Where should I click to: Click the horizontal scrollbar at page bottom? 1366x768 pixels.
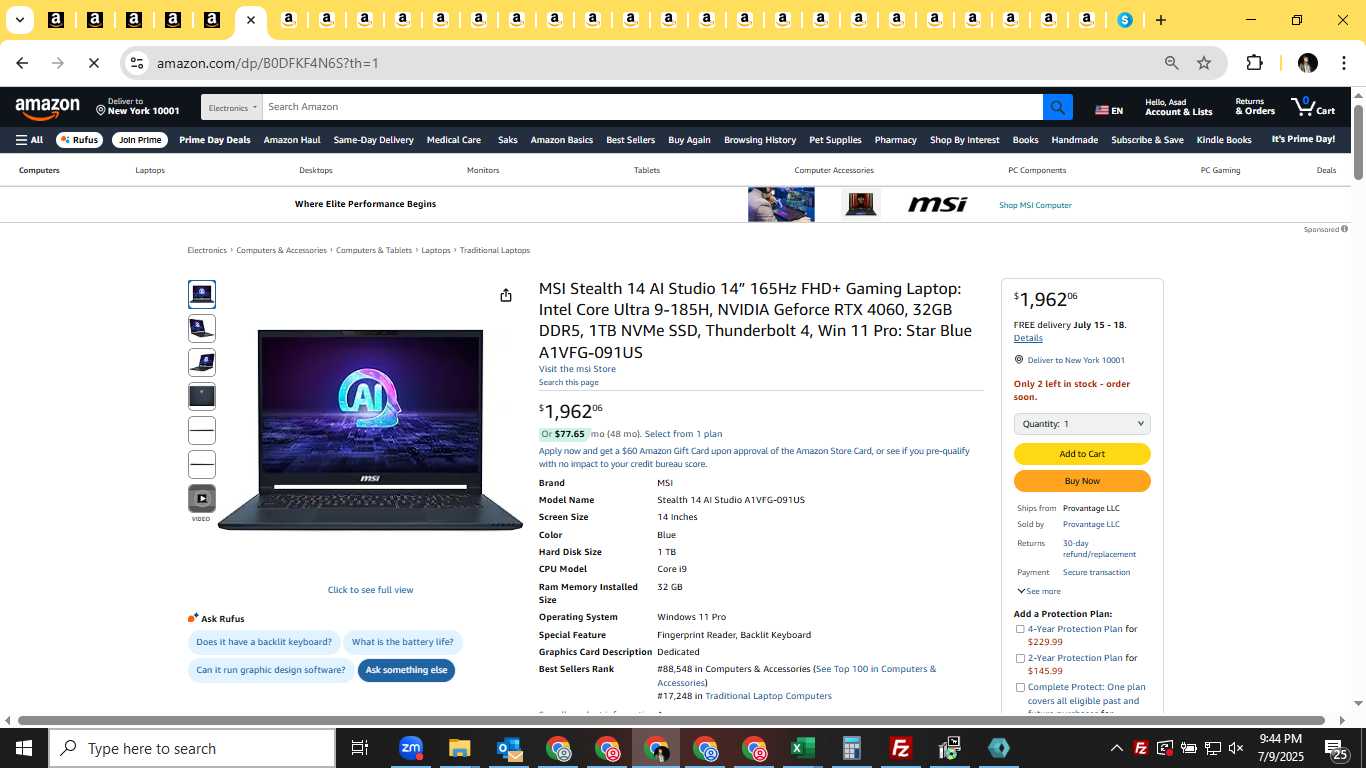(671, 720)
